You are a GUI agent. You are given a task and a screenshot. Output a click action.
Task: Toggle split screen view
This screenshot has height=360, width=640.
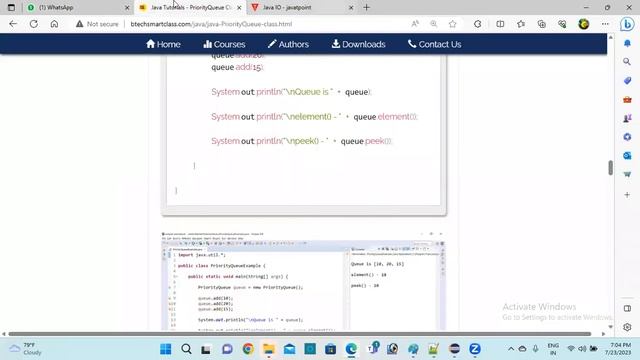click(x=500, y=24)
